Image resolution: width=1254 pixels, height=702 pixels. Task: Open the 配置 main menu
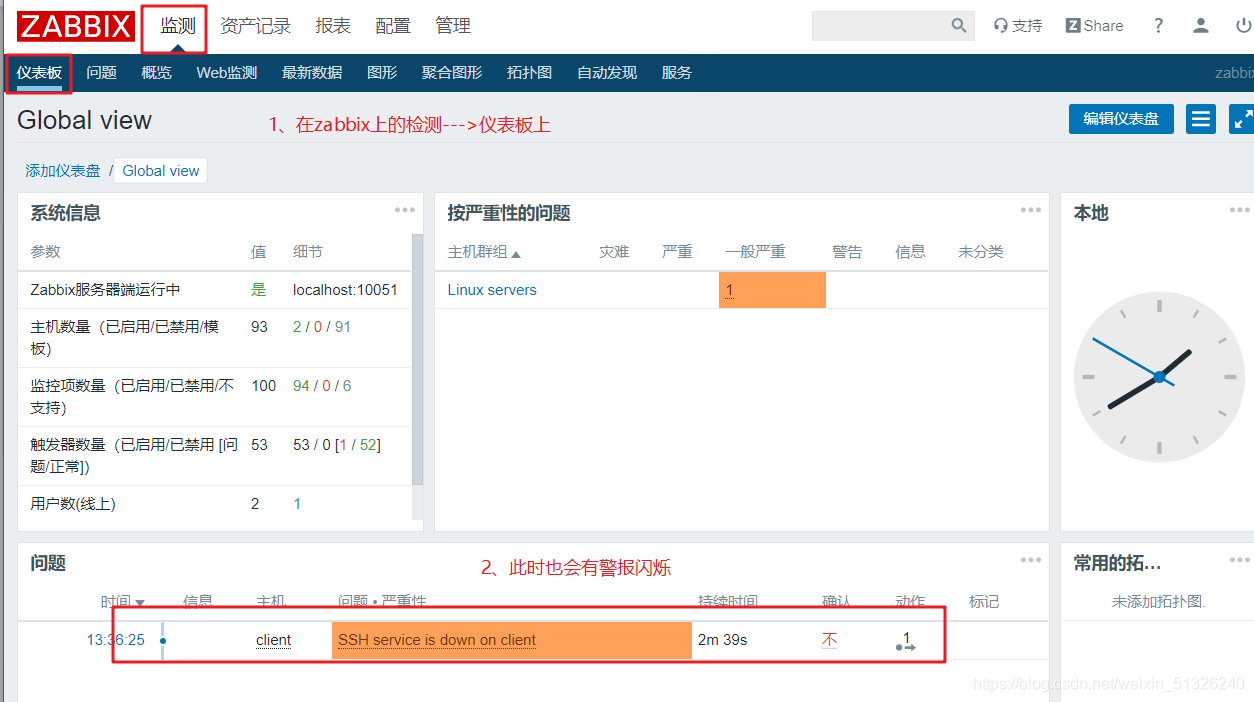pos(393,26)
